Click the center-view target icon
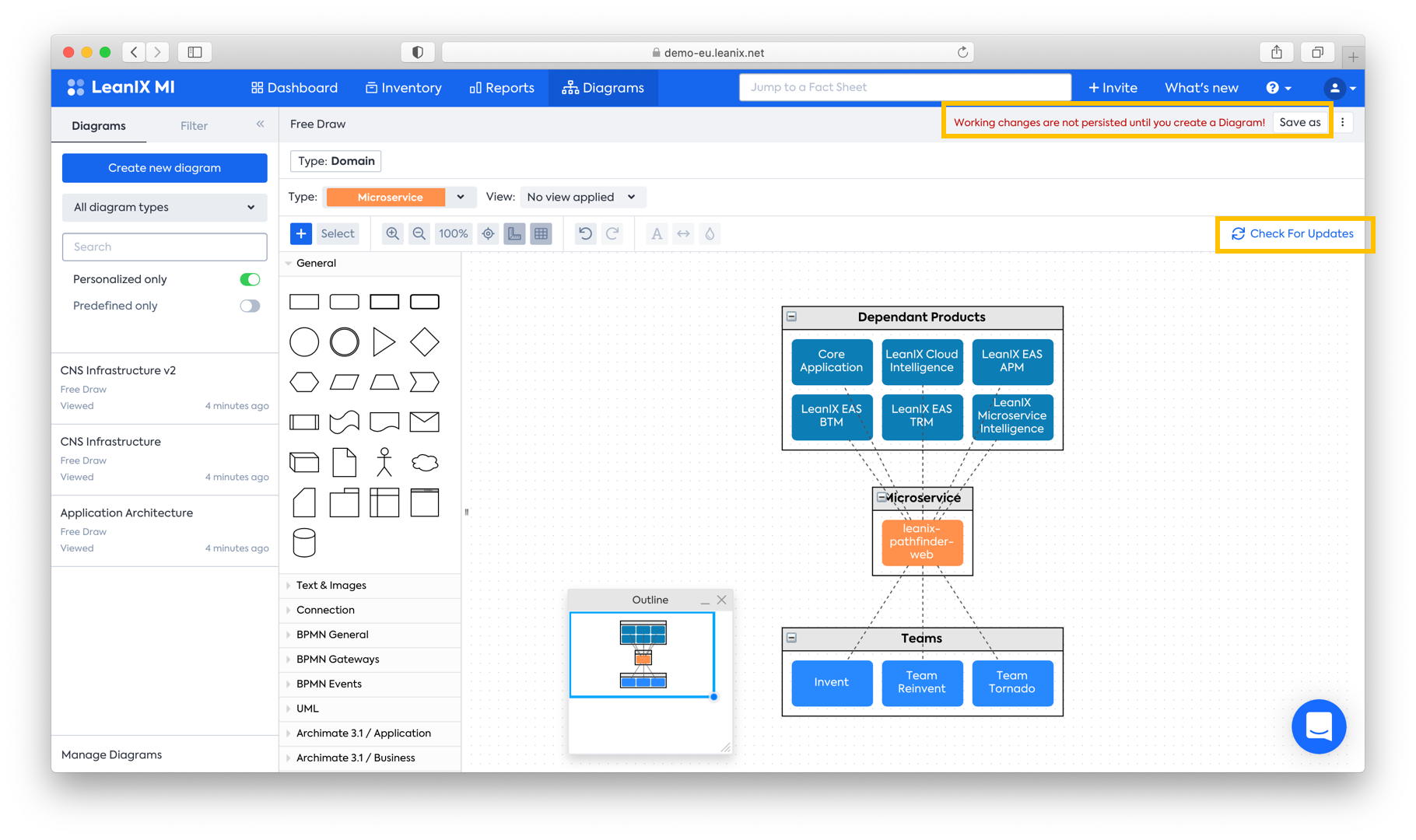This screenshot has width=1416, height=840. coord(488,233)
